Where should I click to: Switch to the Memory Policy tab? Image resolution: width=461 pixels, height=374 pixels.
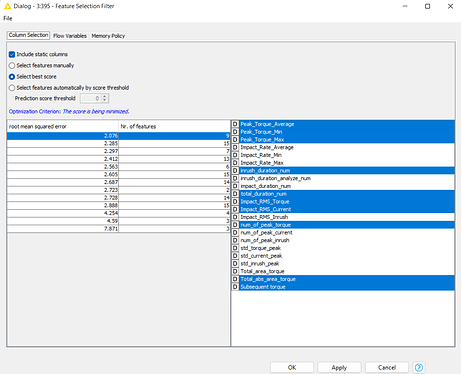click(108, 36)
